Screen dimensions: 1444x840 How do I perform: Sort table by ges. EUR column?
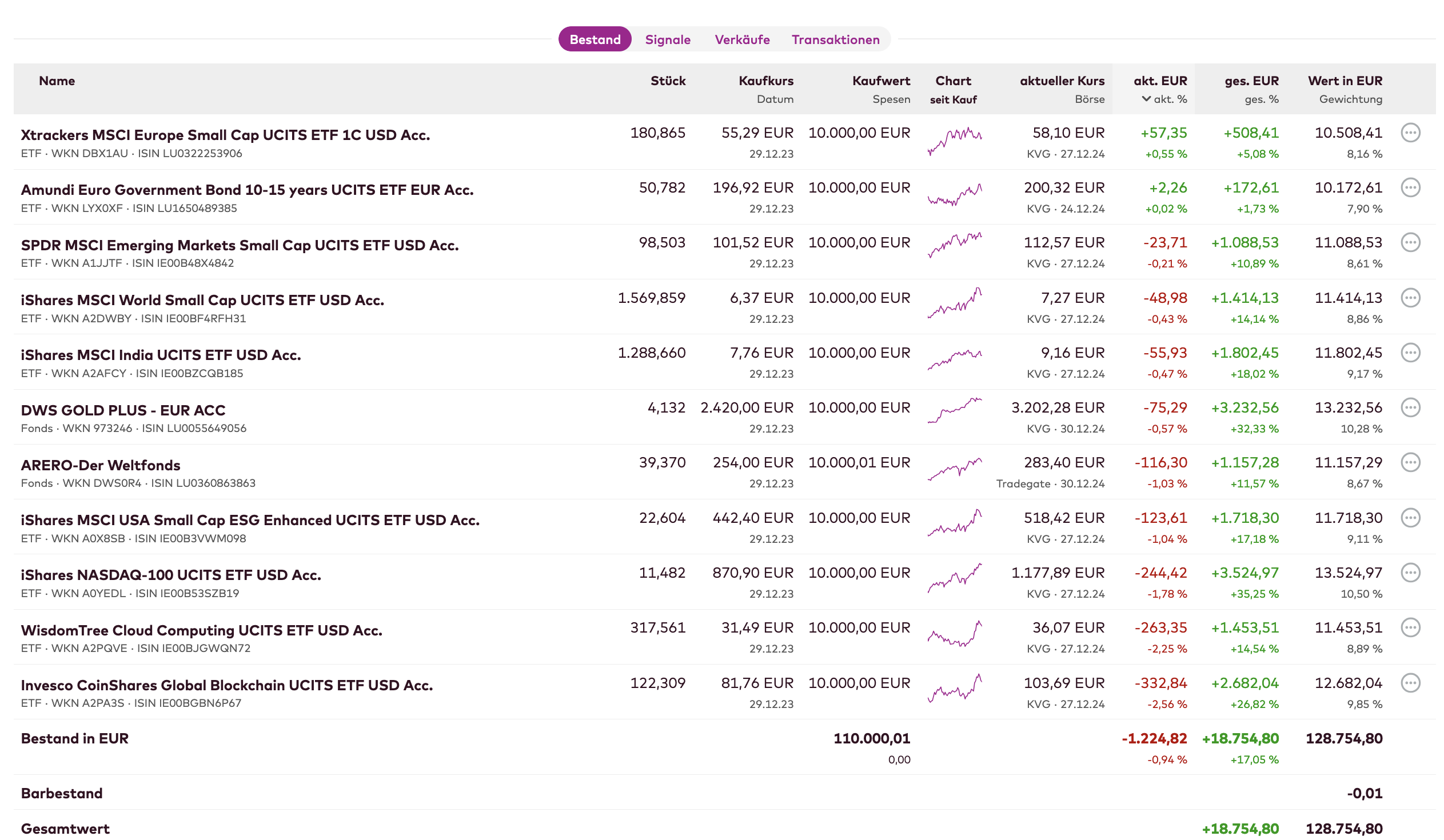pos(1251,81)
